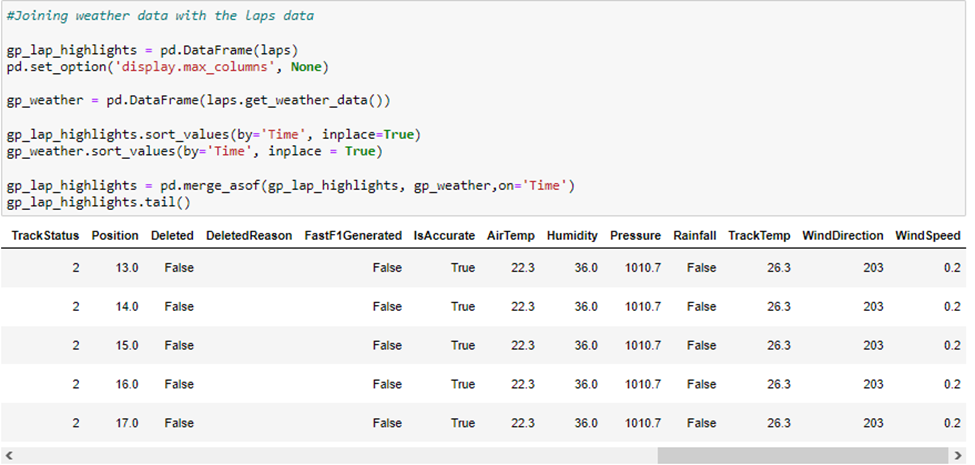Click the gp_weather.sort_values line
The width and height of the screenshot is (975, 465).
195,151
